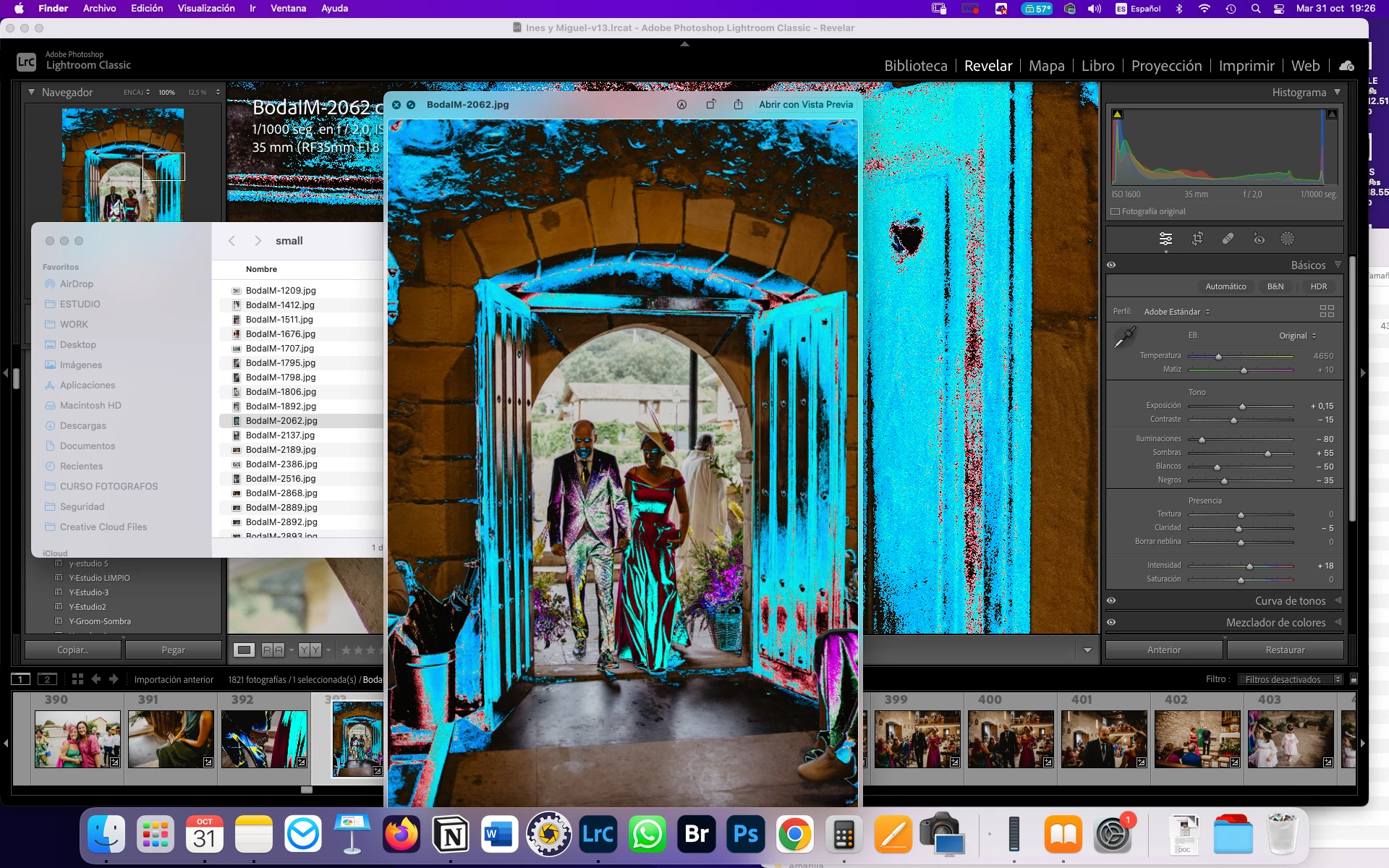
Task: Toggle visibility eye of Básicos panel
Action: pos(1111,265)
